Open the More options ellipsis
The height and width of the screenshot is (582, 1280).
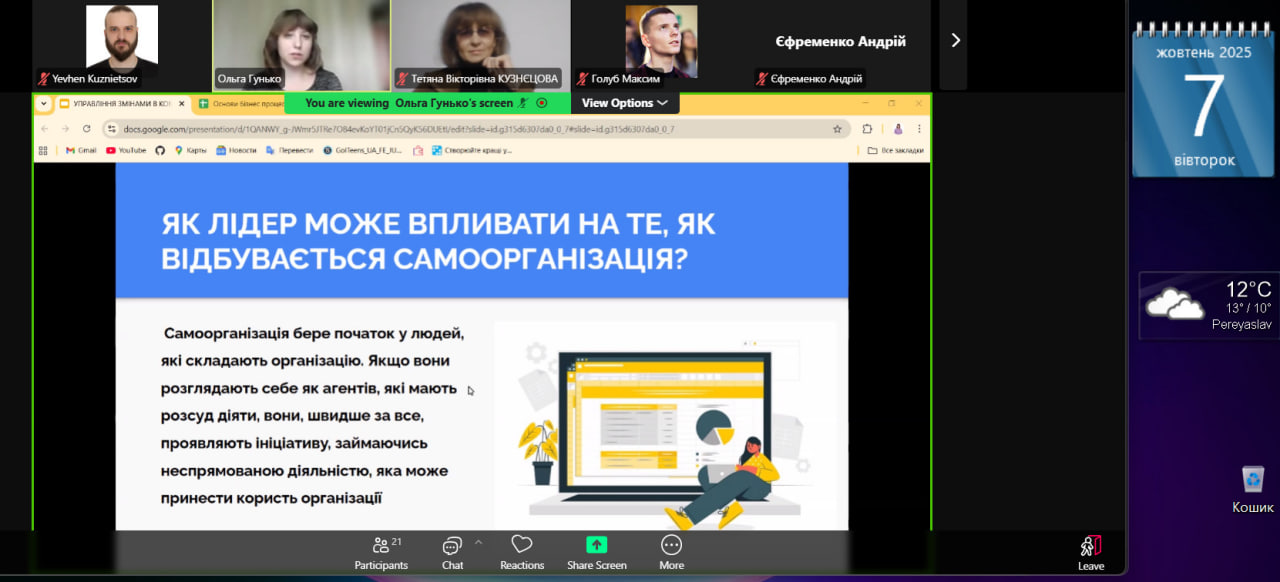[x=671, y=552]
